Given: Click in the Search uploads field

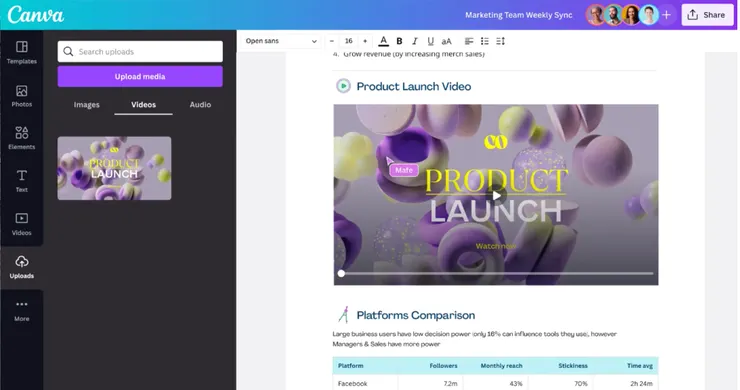Looking at the screenshot, I should [x=140, y=51].
